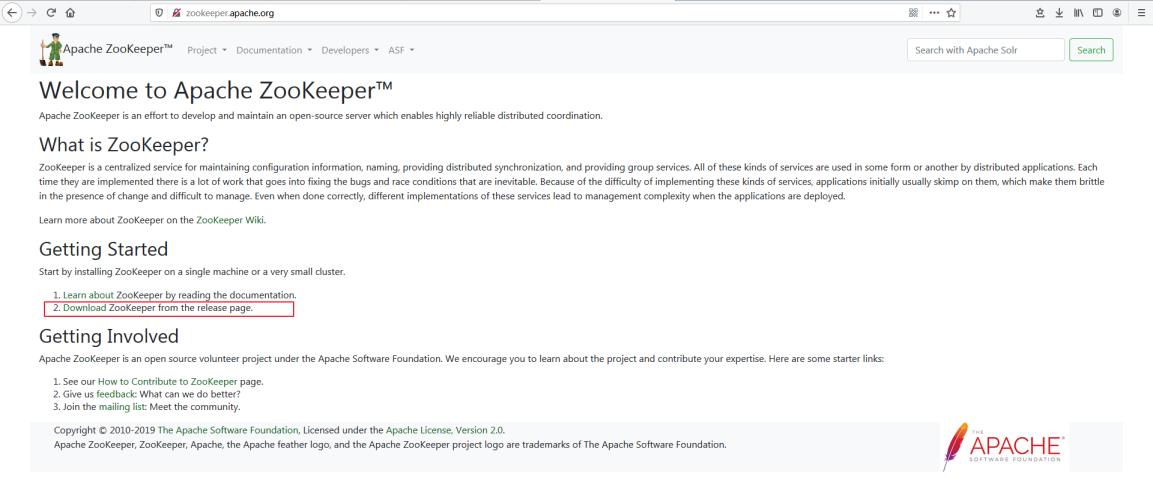Click the Welcome to Apache ZooKeeper heading
Screen dimensions: 1153x479
(216, 91)
